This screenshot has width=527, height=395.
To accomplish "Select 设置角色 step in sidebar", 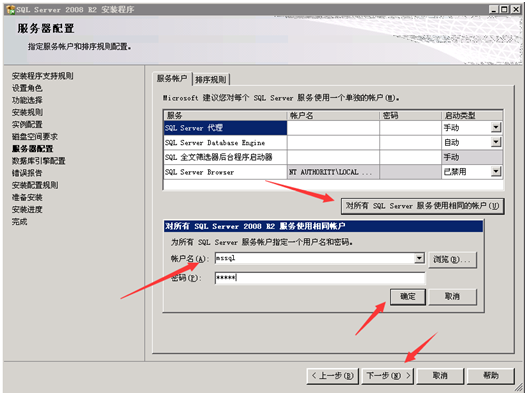I will tap(27, 88).
